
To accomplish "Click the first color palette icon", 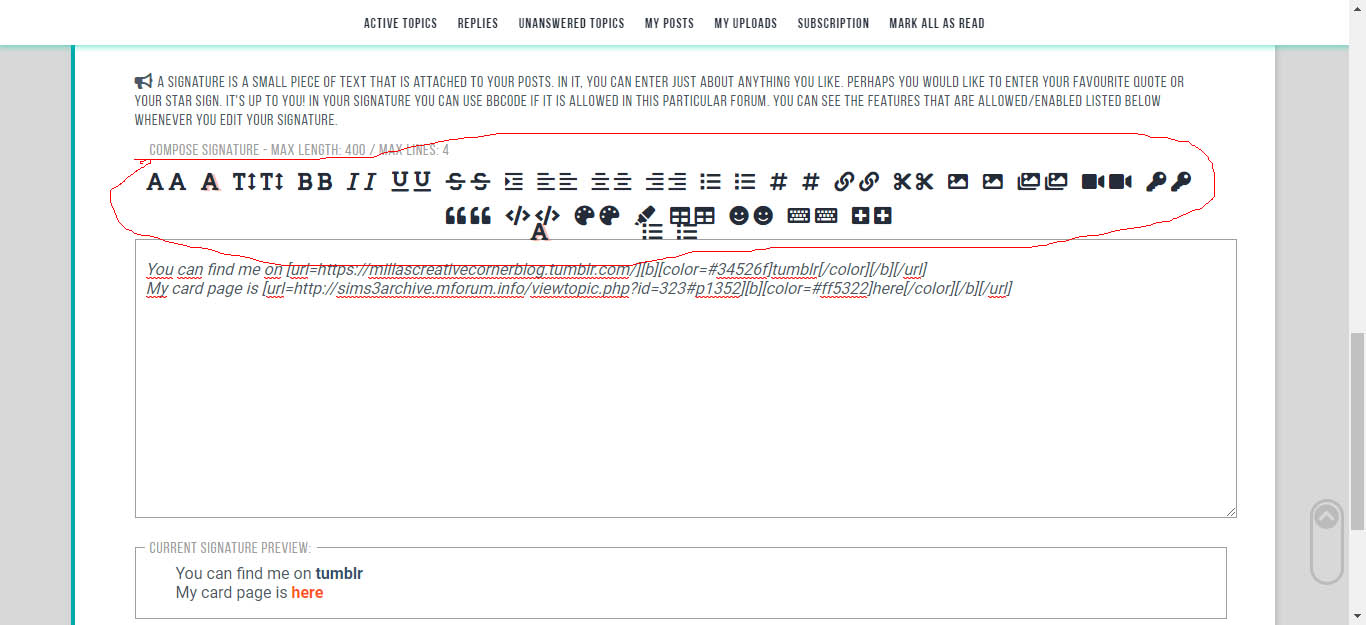I will tap(584, 215).
